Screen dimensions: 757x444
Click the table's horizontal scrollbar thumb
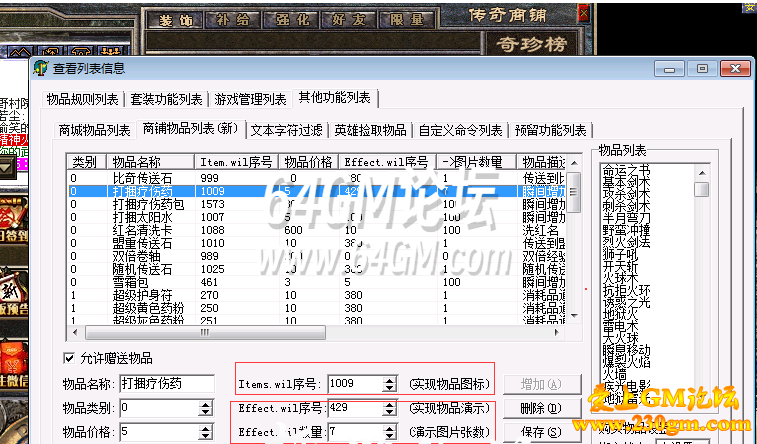(205, 332)
